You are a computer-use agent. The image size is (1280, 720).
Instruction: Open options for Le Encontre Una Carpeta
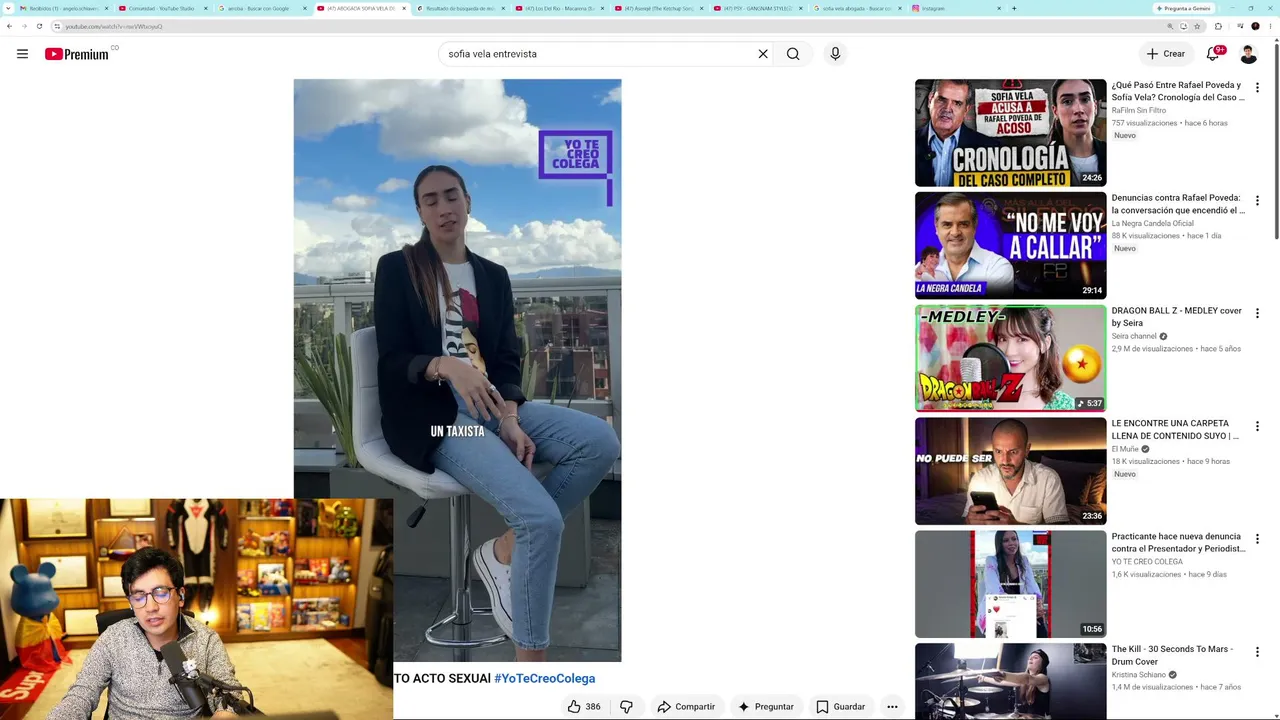click(x=1257, y=427)
